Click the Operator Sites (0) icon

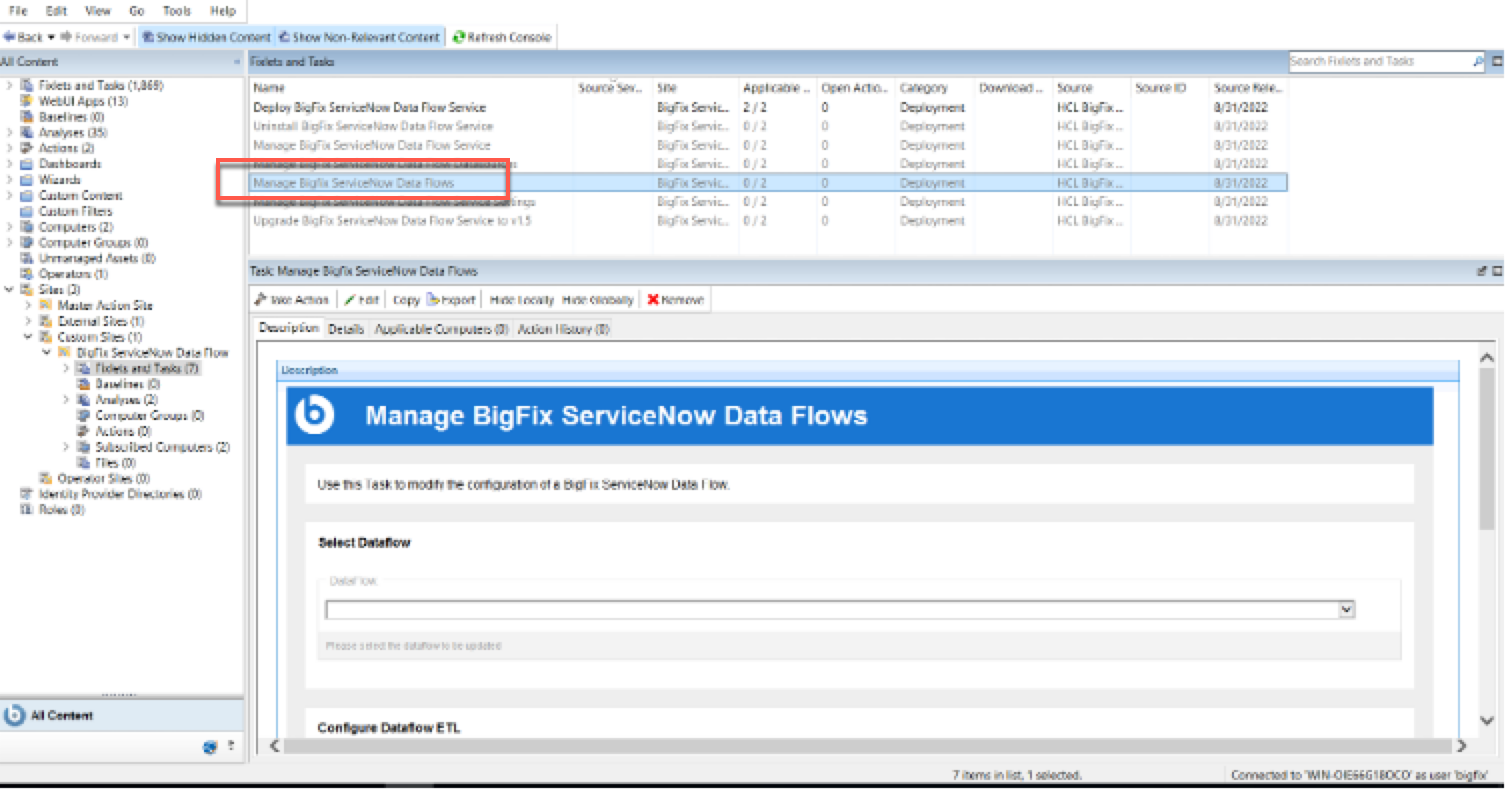pyautogui.click(x=46, y=478)
